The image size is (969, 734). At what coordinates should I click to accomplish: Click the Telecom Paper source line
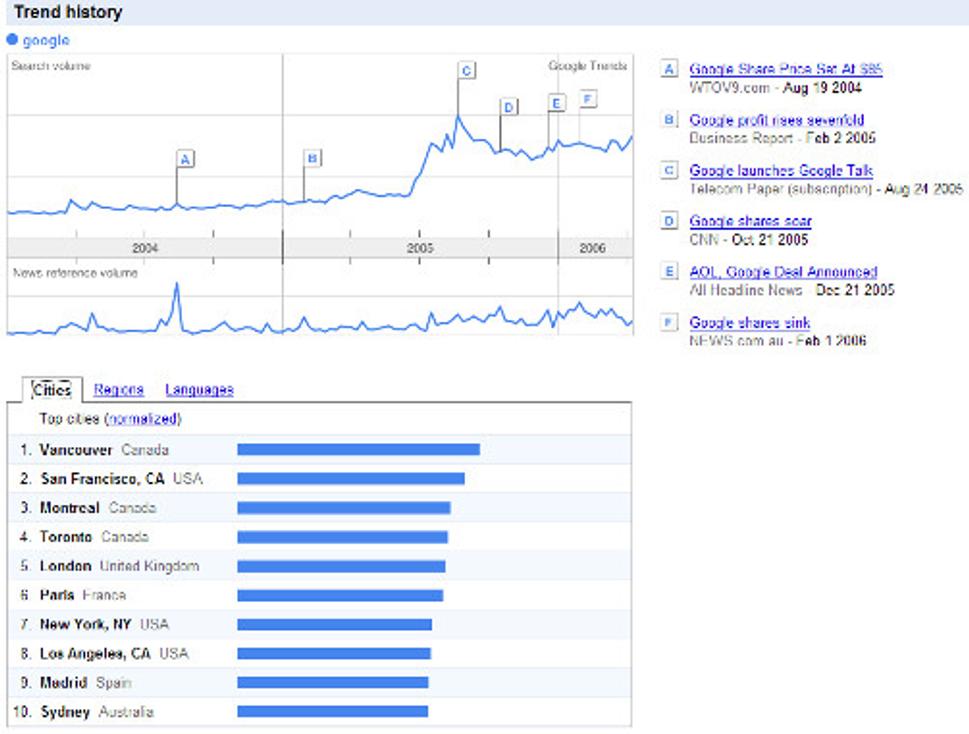tap(826, 188)
